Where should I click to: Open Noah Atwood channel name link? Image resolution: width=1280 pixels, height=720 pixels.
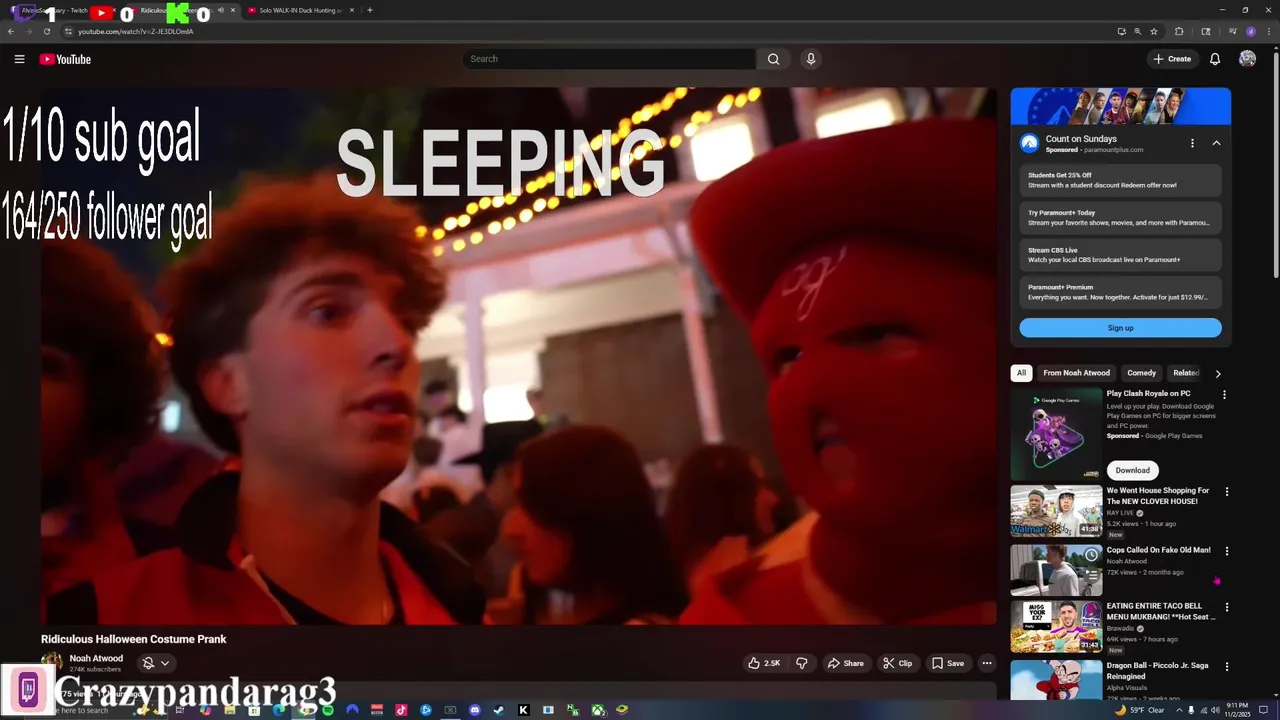coord(96,658)
